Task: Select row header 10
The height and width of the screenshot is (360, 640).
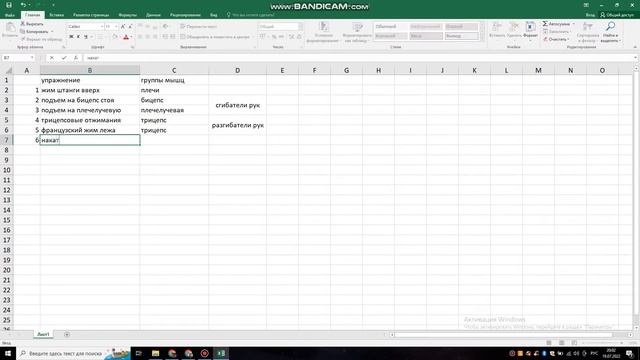Action: coord(7,170)
